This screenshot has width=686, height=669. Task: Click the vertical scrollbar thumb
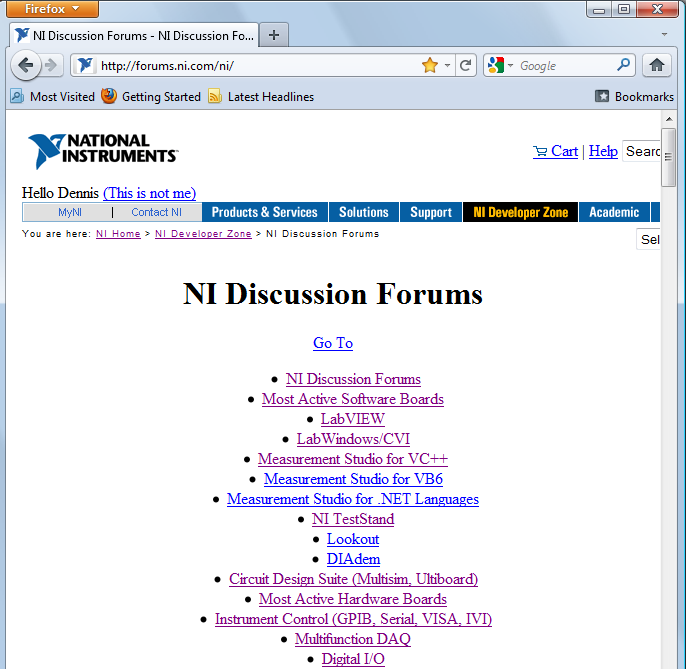click(668, 157)
